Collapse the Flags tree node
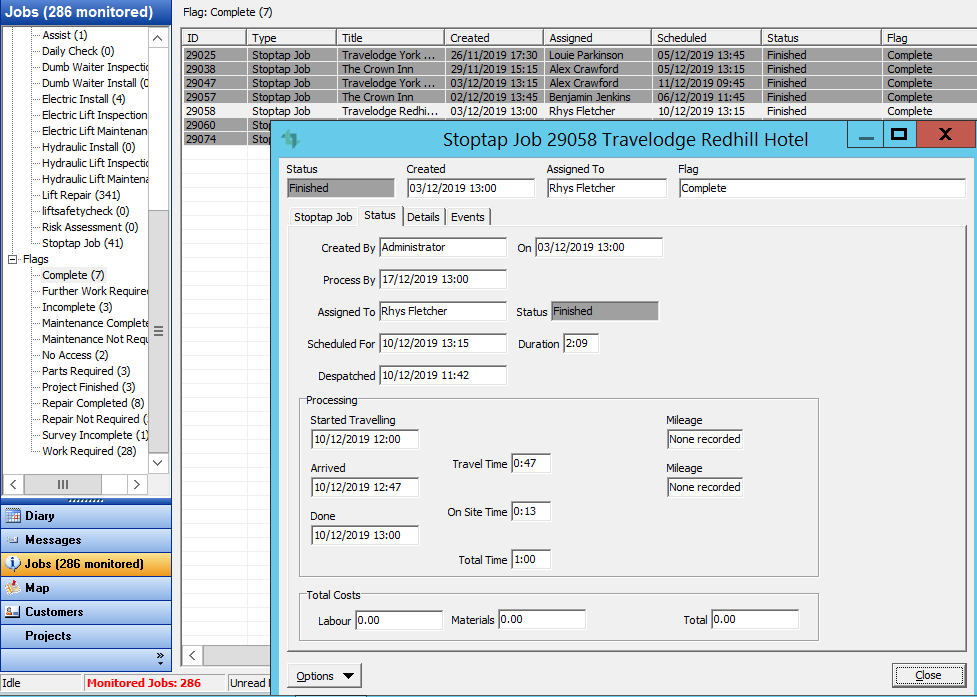 (13, 259)
